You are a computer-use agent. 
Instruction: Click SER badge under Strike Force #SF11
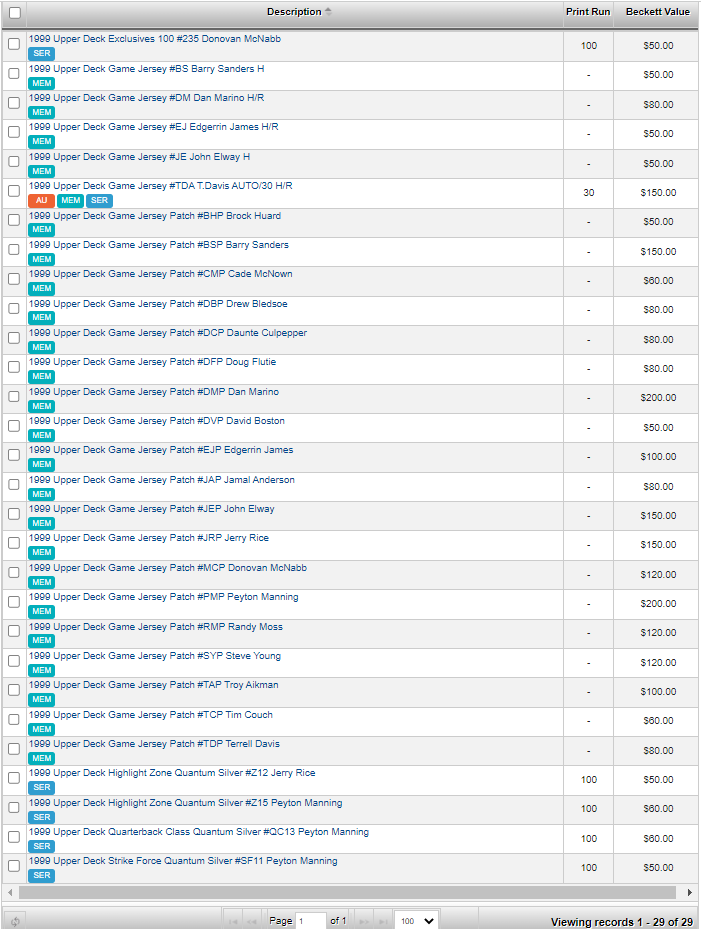[x=41, y=875]
